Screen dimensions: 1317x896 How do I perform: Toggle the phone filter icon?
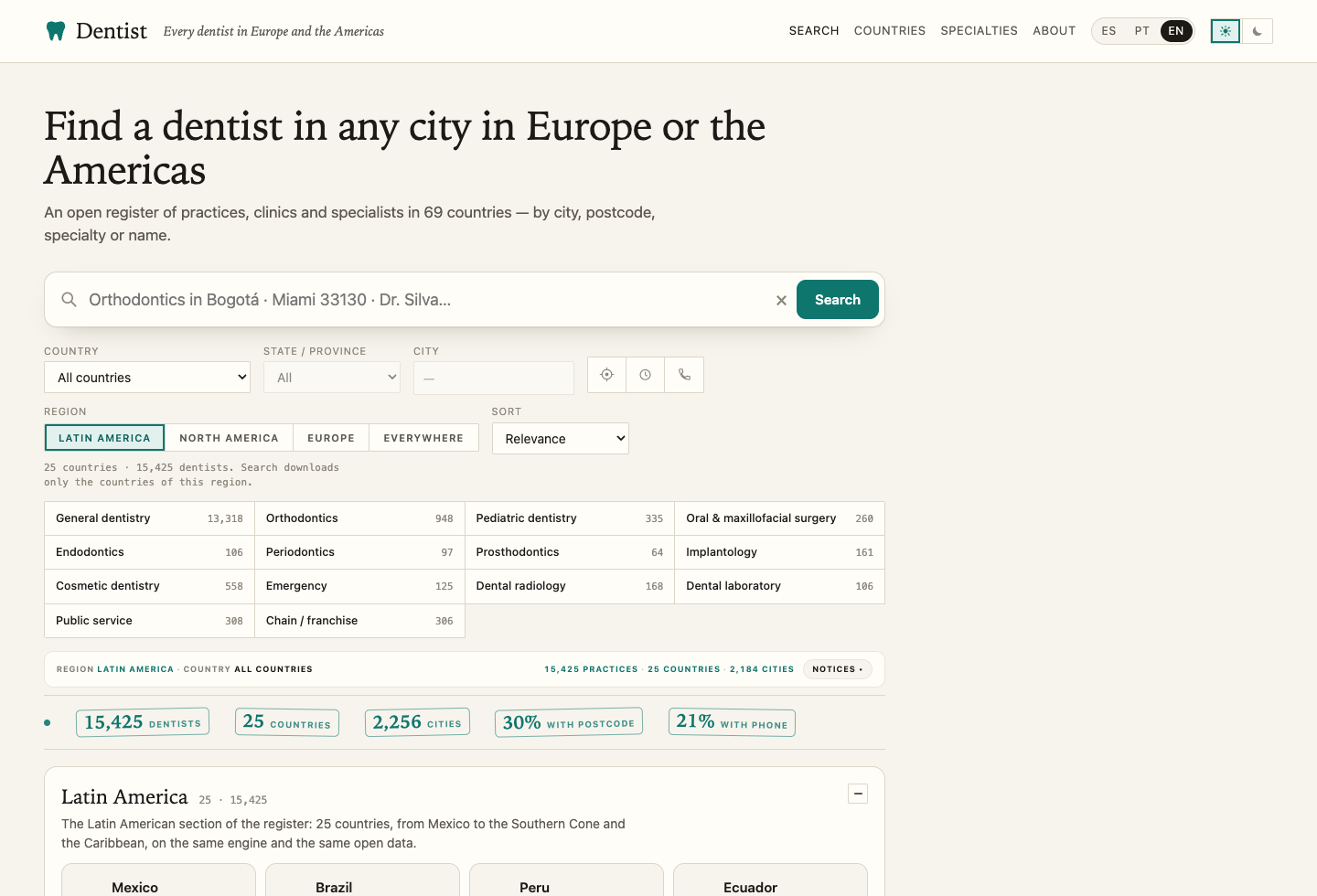(684, 375)
